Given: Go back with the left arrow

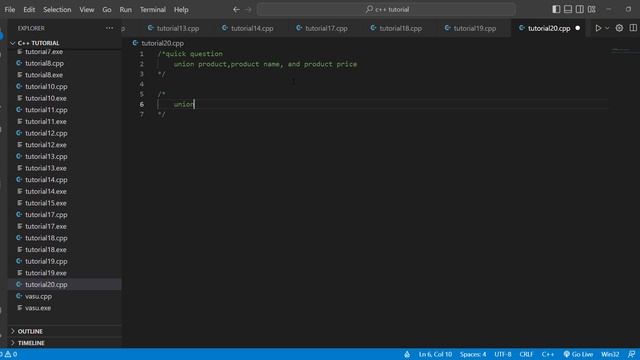Looking at the screenshot, I should (x=236, y=9).
